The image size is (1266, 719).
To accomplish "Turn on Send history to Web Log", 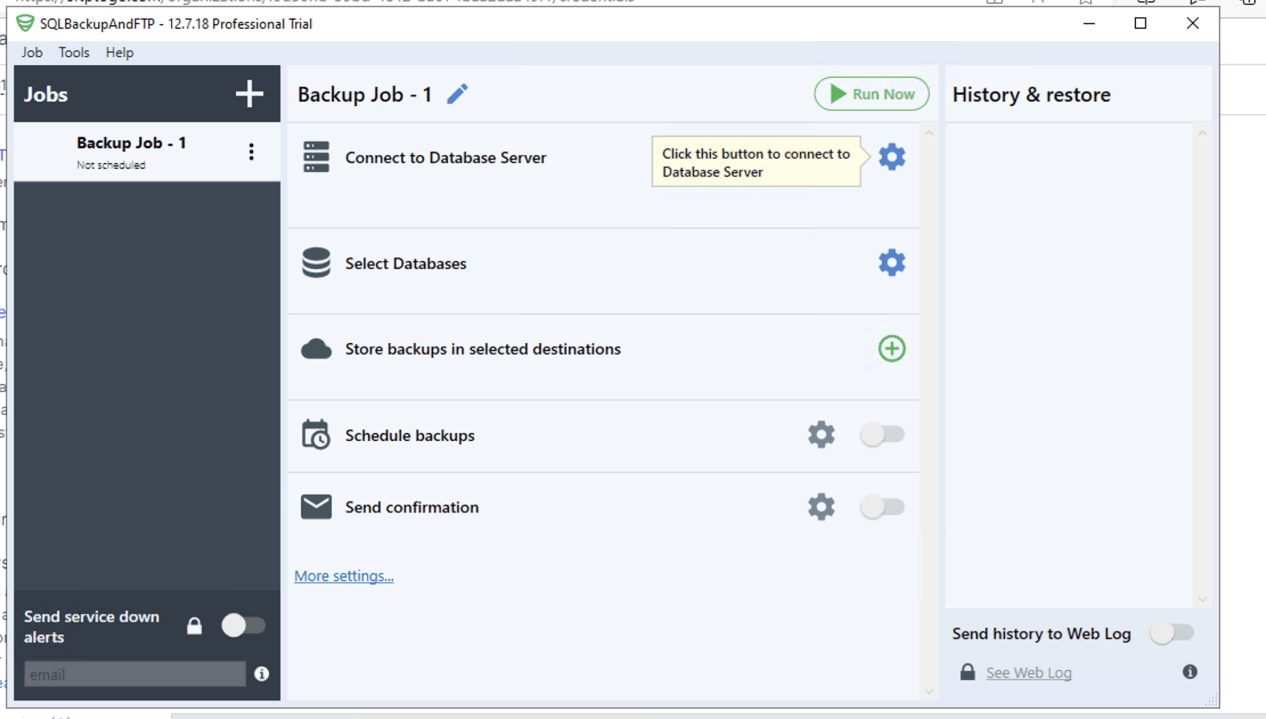I will coord(1171,633).
